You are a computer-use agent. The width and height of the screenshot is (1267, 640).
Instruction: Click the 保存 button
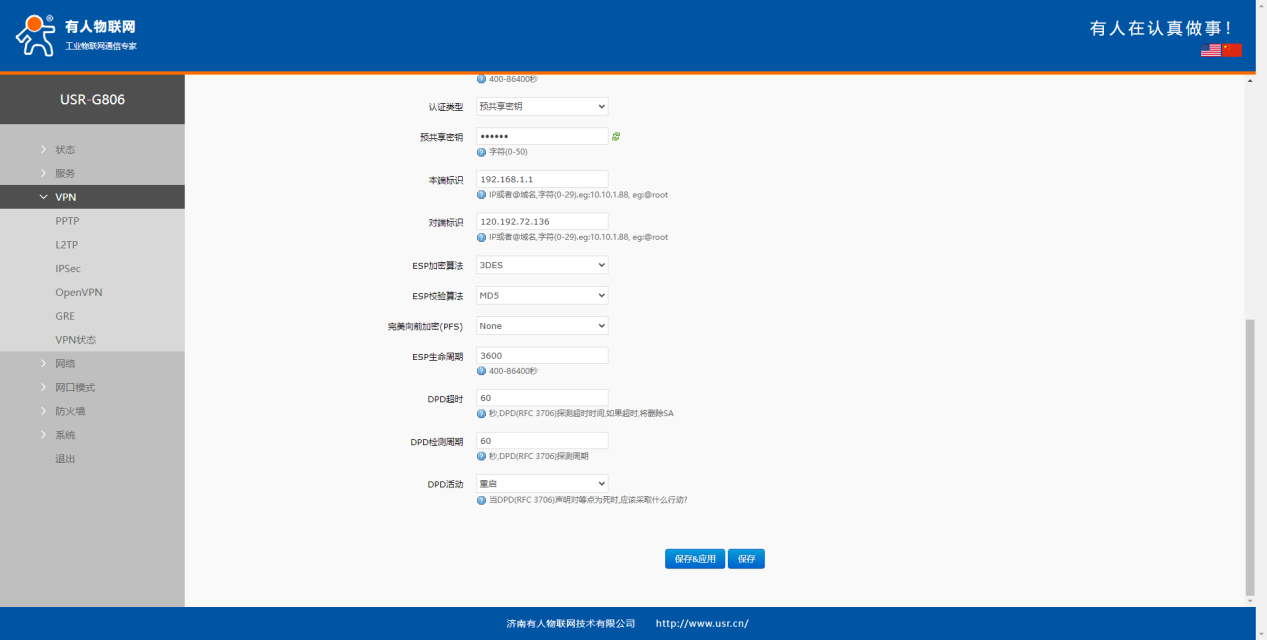coord(746,559)
